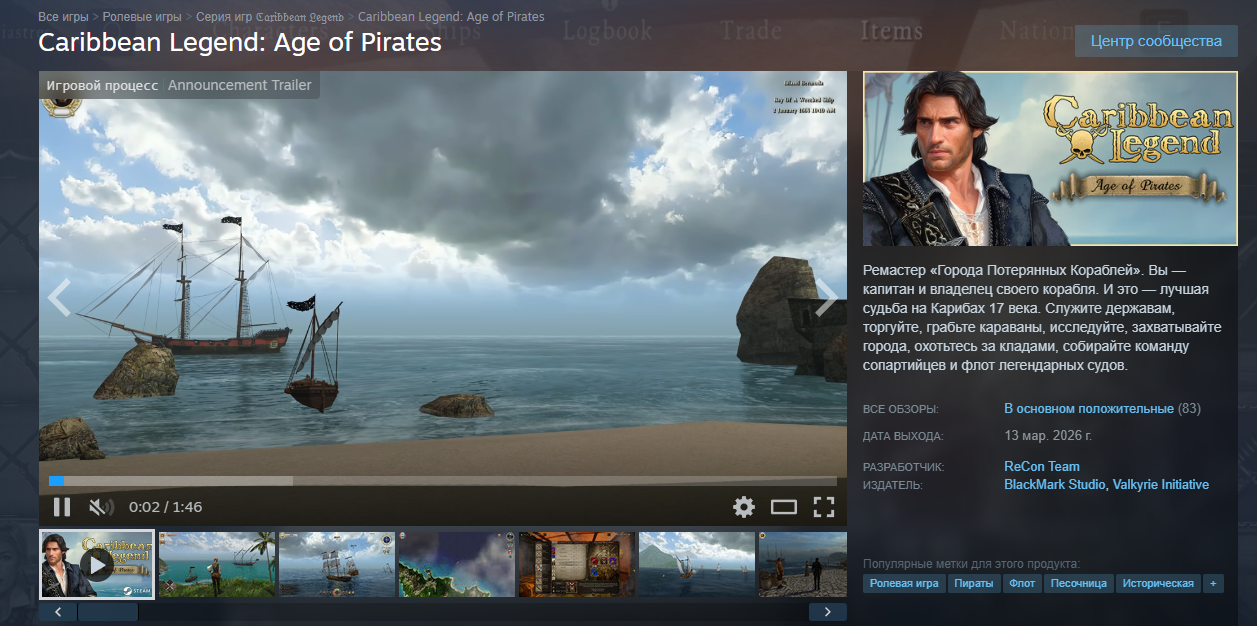Open video settings gear

point(744,507)
